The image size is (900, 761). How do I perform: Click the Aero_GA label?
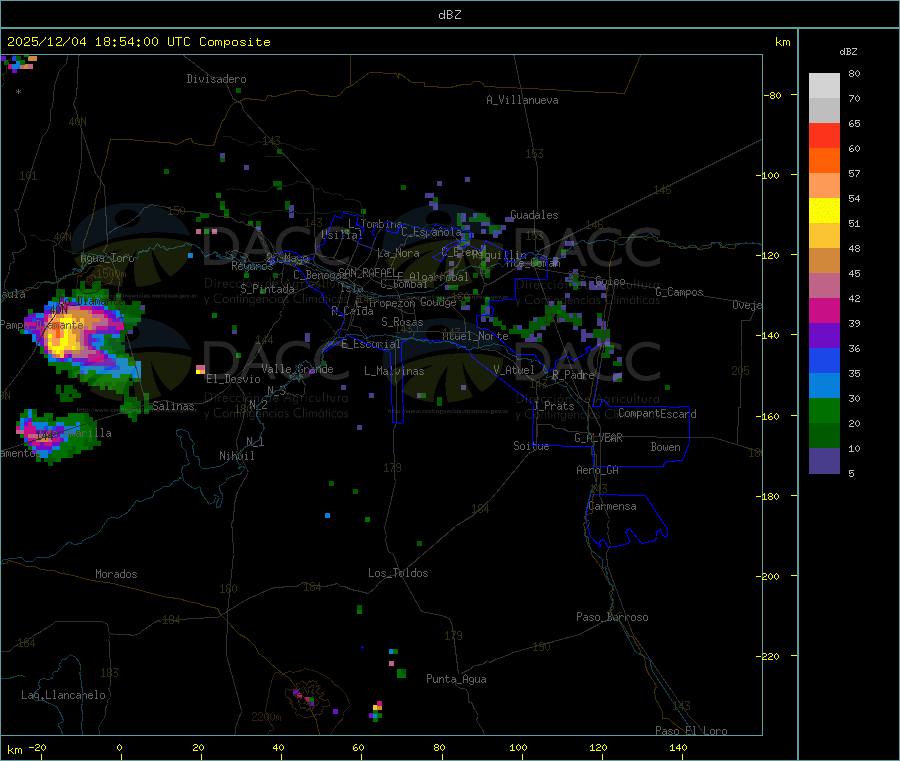point(598,470)
